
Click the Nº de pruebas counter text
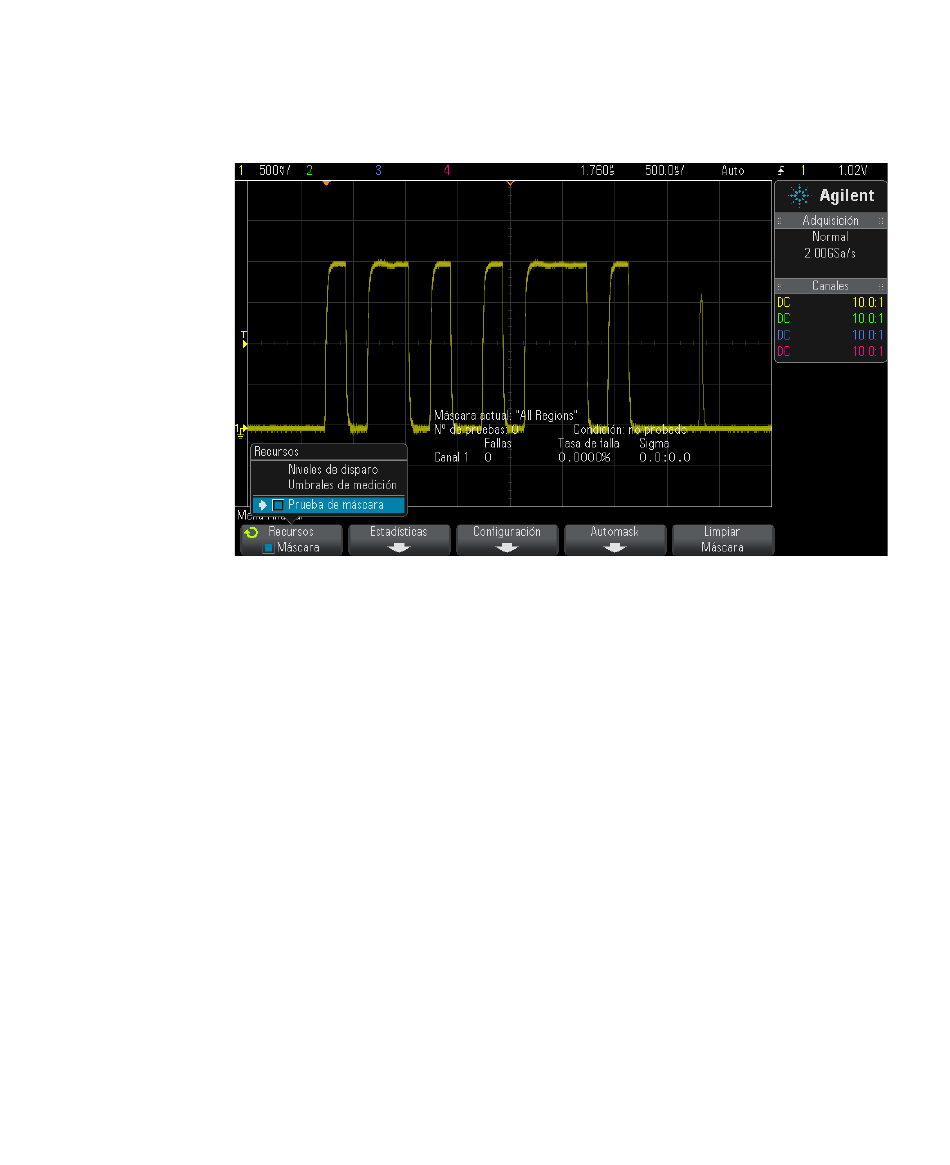[x=476, y=430]
